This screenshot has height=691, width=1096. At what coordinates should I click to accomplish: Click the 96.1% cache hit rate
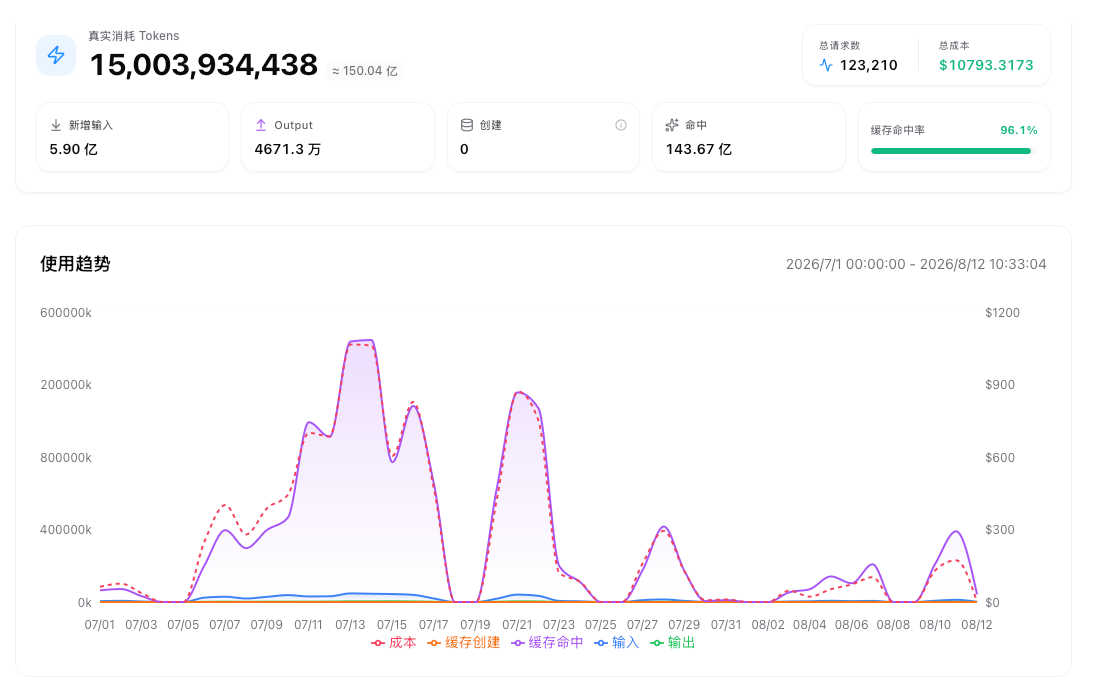coord(1018,130)
